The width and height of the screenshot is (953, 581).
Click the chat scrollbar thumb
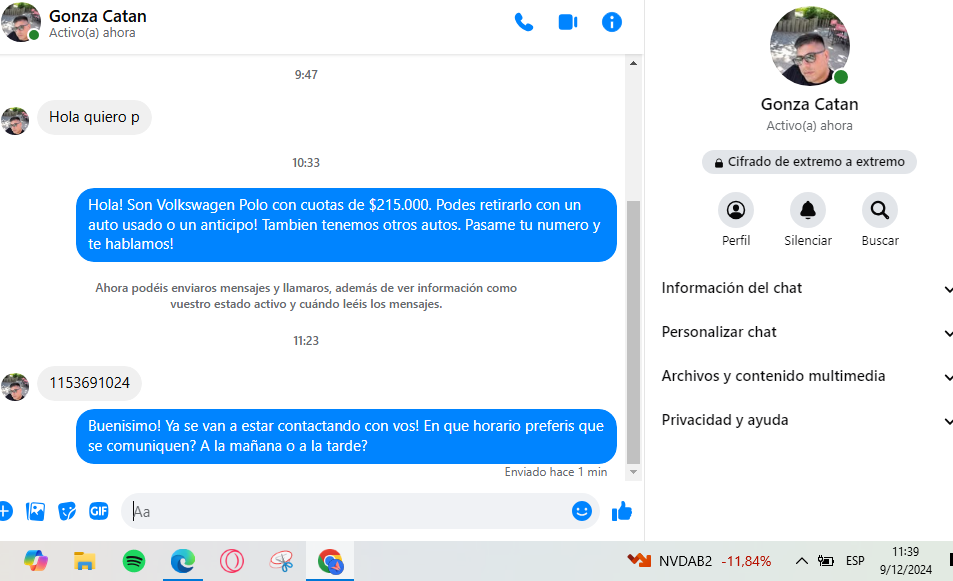click(x=633, y=332)
